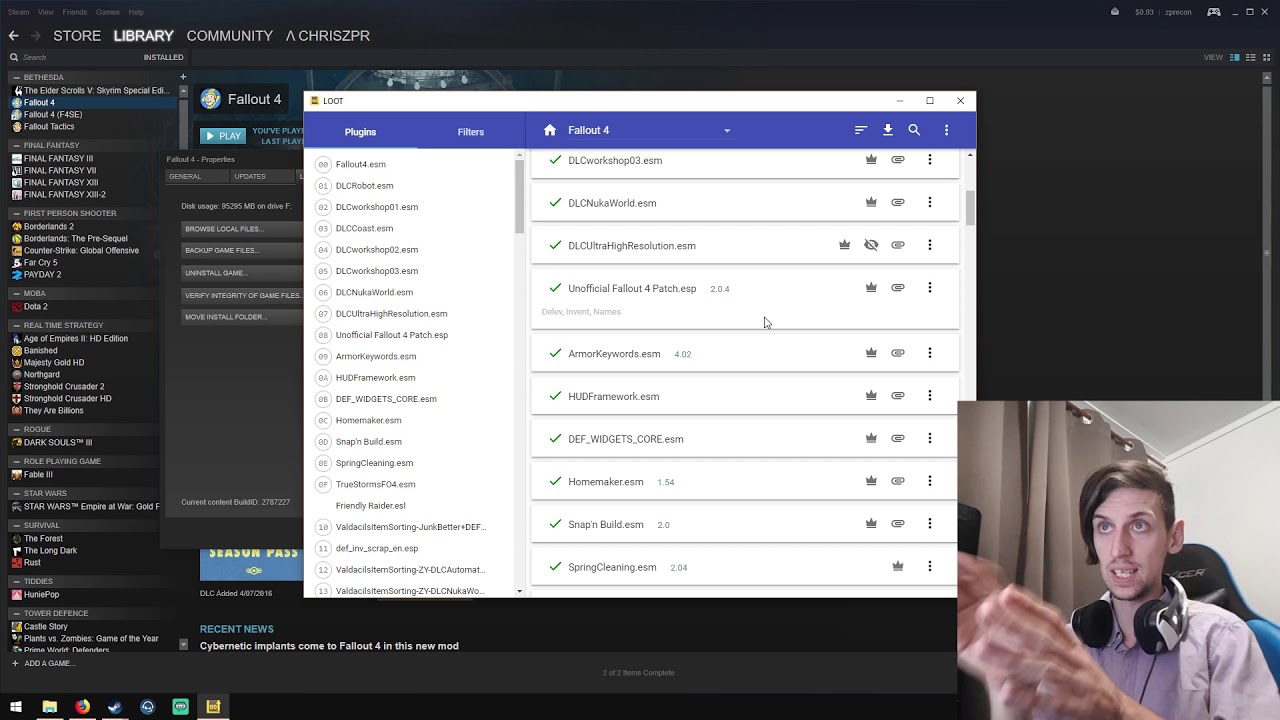Click VERIFY INTEGRITY OF GAME FILES button
Image resolution: width=1280 pixels, height=720 pixels.
[242, 295]
